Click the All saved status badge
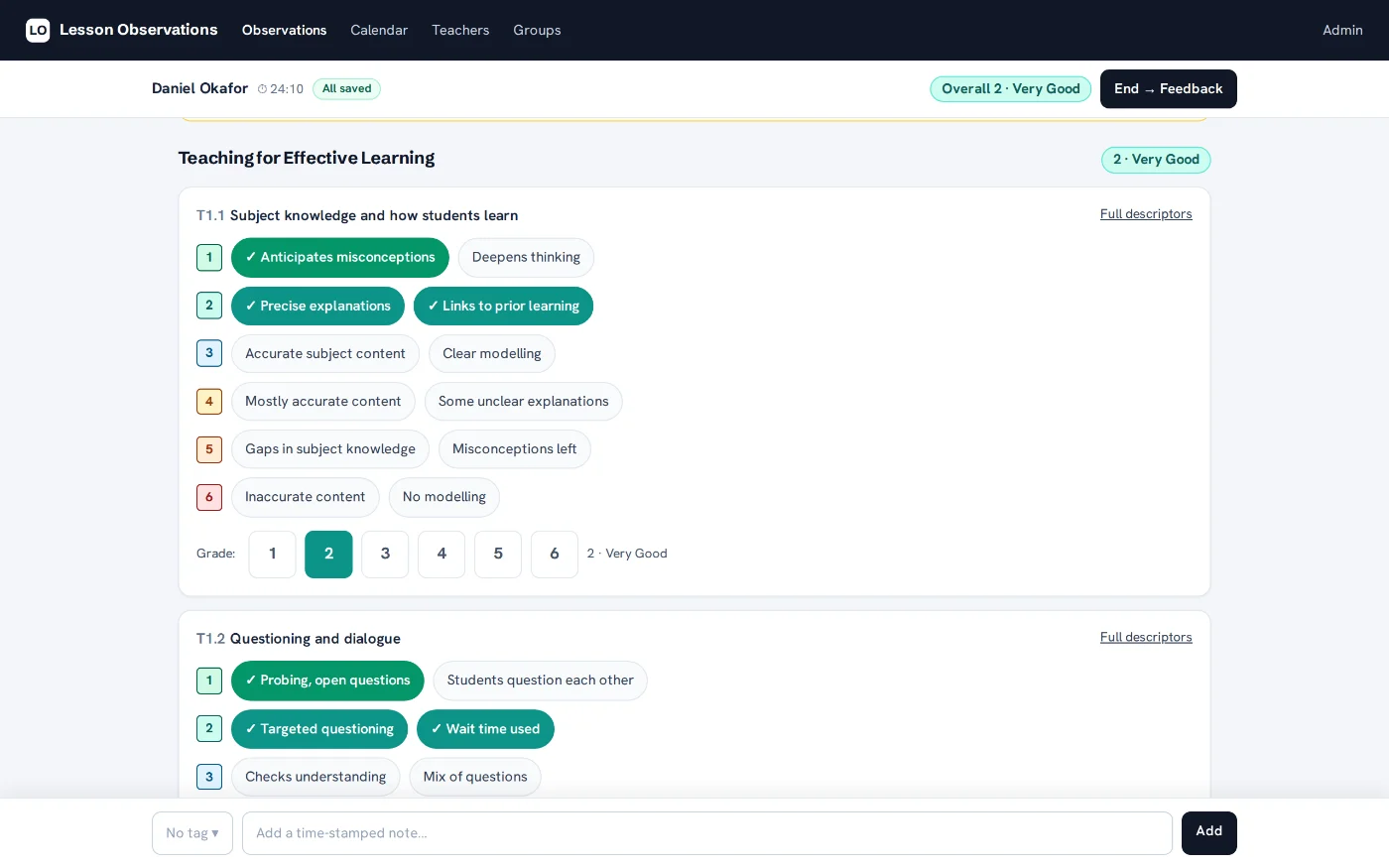The height and width of the screenshot is (868, 1389). [346, 89]
